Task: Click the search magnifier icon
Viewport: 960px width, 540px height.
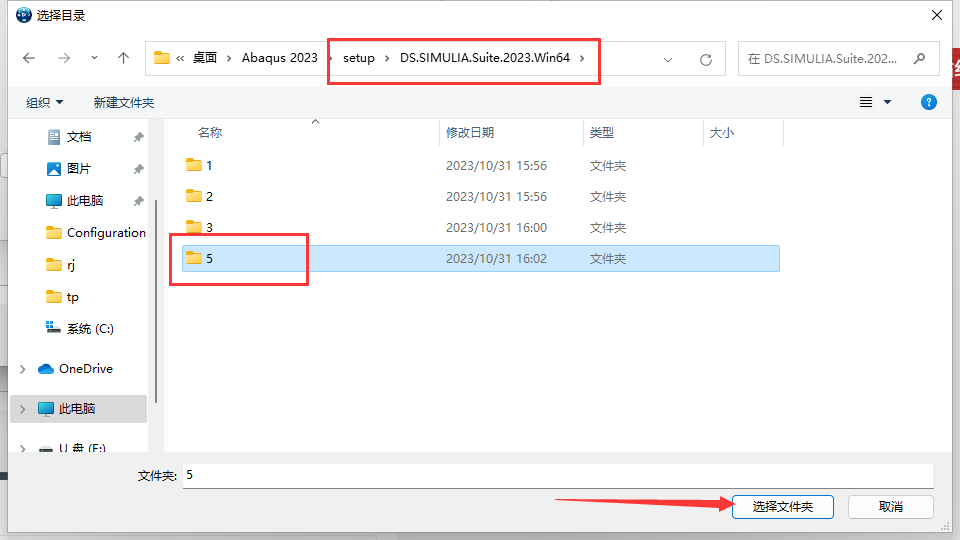Action: 920,59
